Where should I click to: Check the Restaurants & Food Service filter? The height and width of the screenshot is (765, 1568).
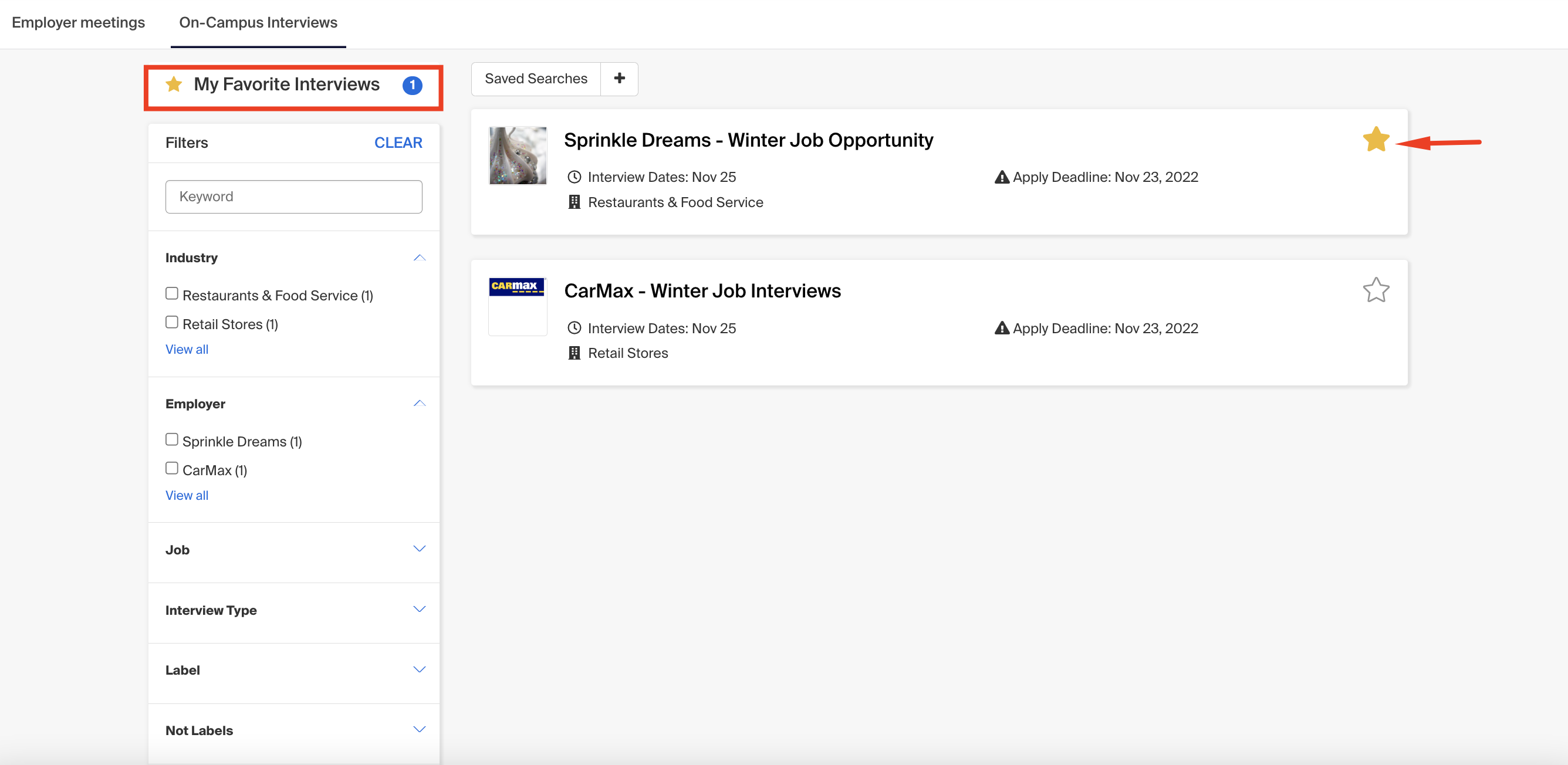coord(172,294)
